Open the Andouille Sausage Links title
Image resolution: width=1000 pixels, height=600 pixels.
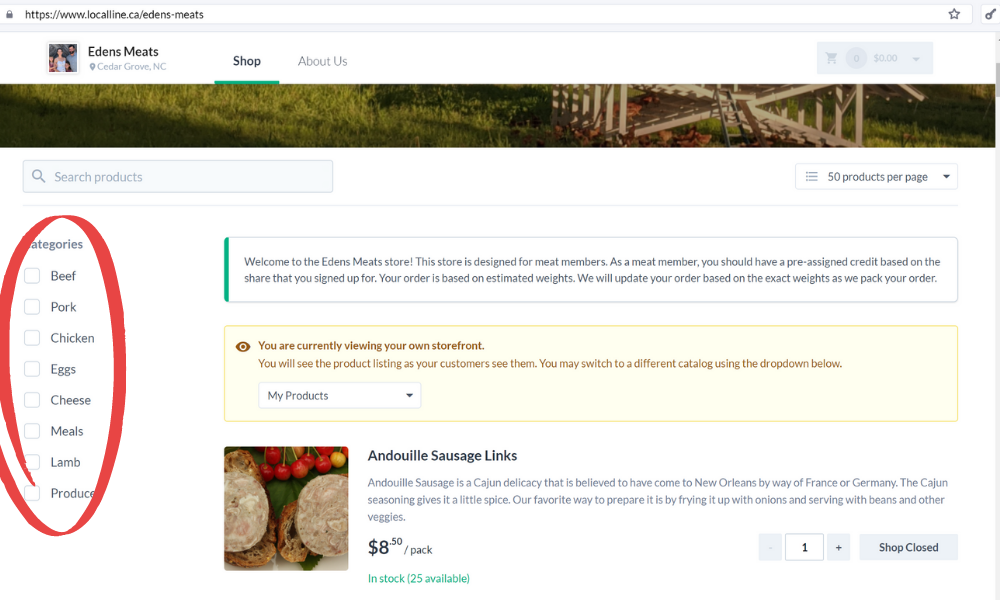pyautogui.click(x=442, y=455)
